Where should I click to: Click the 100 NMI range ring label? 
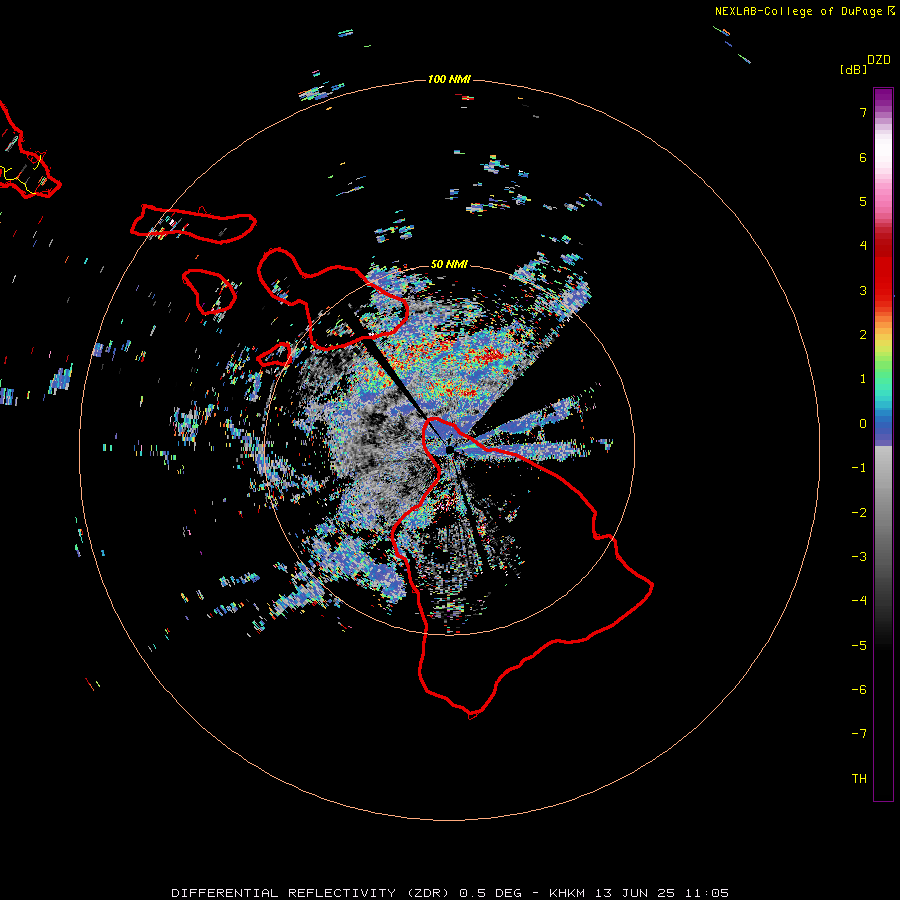point(449,79)
